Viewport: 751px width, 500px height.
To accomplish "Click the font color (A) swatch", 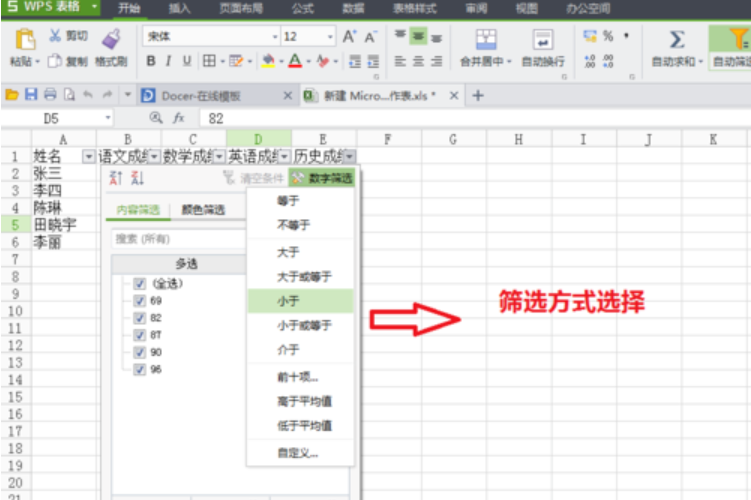I will (295, 61).
